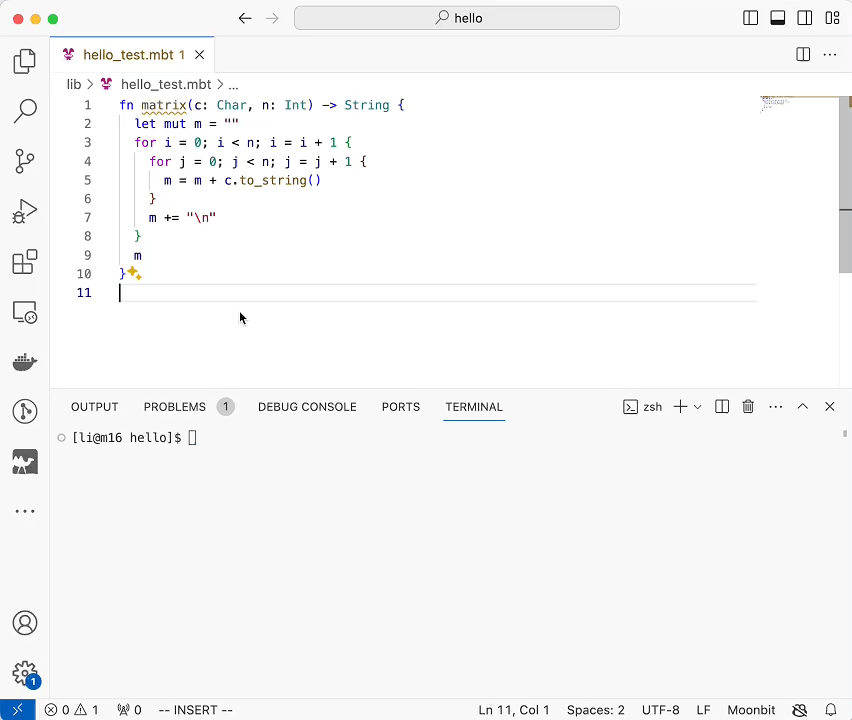Open Run and Debug icon
This screenshot has width=852, height=720.
point(24,211)
